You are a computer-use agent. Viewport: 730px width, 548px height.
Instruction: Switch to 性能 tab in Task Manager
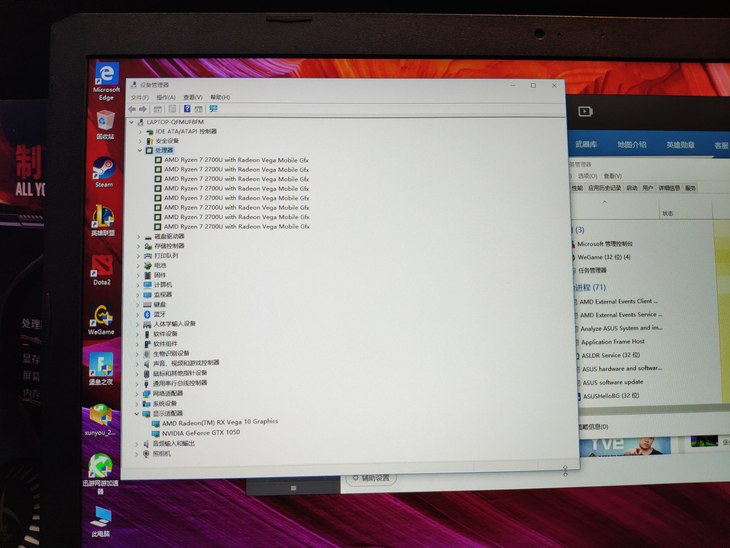coord(577,188)
